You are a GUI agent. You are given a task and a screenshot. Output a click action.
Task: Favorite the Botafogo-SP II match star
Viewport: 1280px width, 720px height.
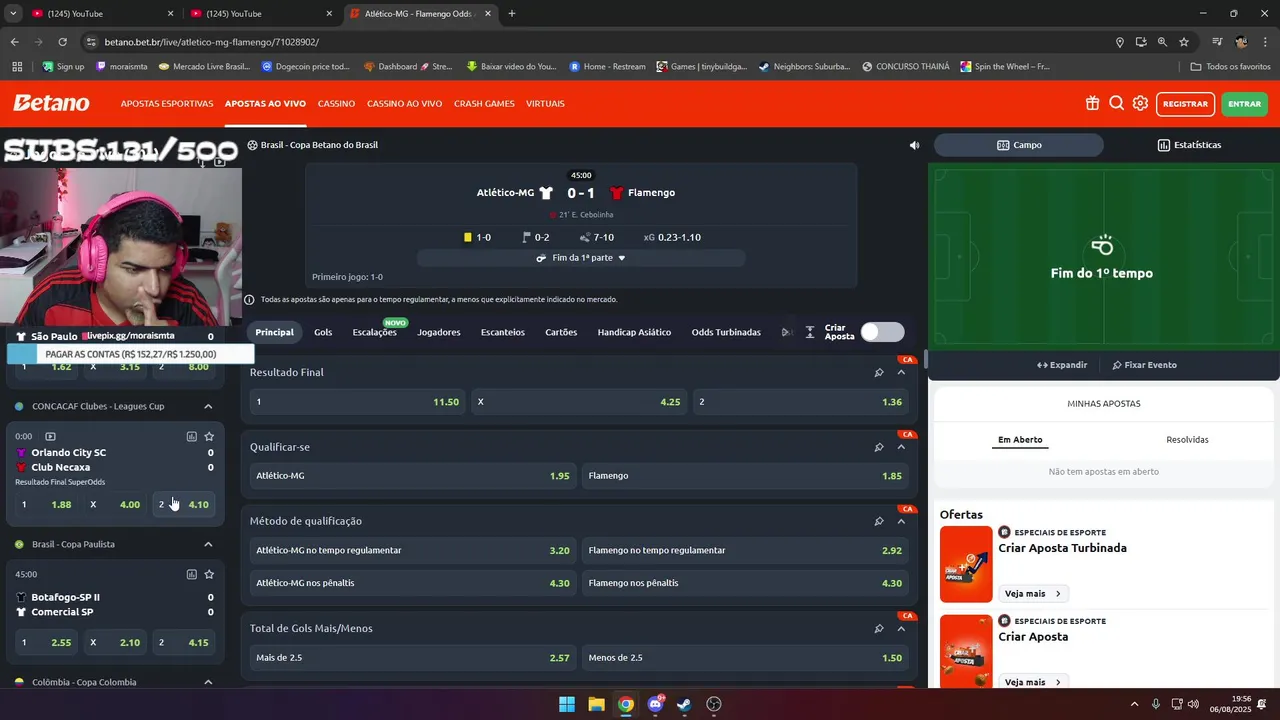click(x=209, y=574)
